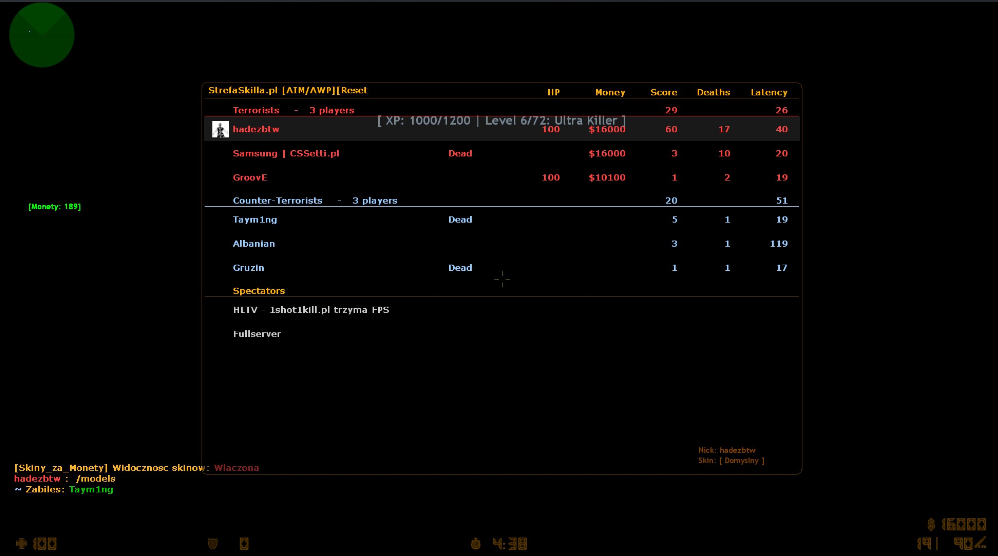Click the green radar circle
This screenshot has height=556, width=998.
(x=42, y=35)
